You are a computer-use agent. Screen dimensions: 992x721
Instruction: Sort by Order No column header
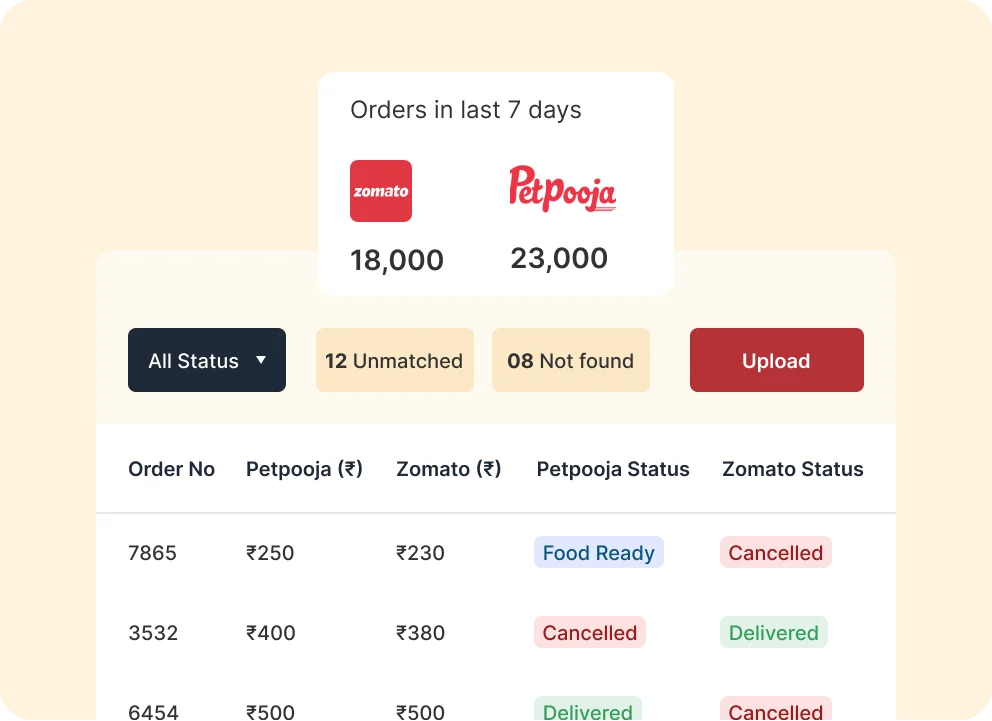click(x=171, y=469)
